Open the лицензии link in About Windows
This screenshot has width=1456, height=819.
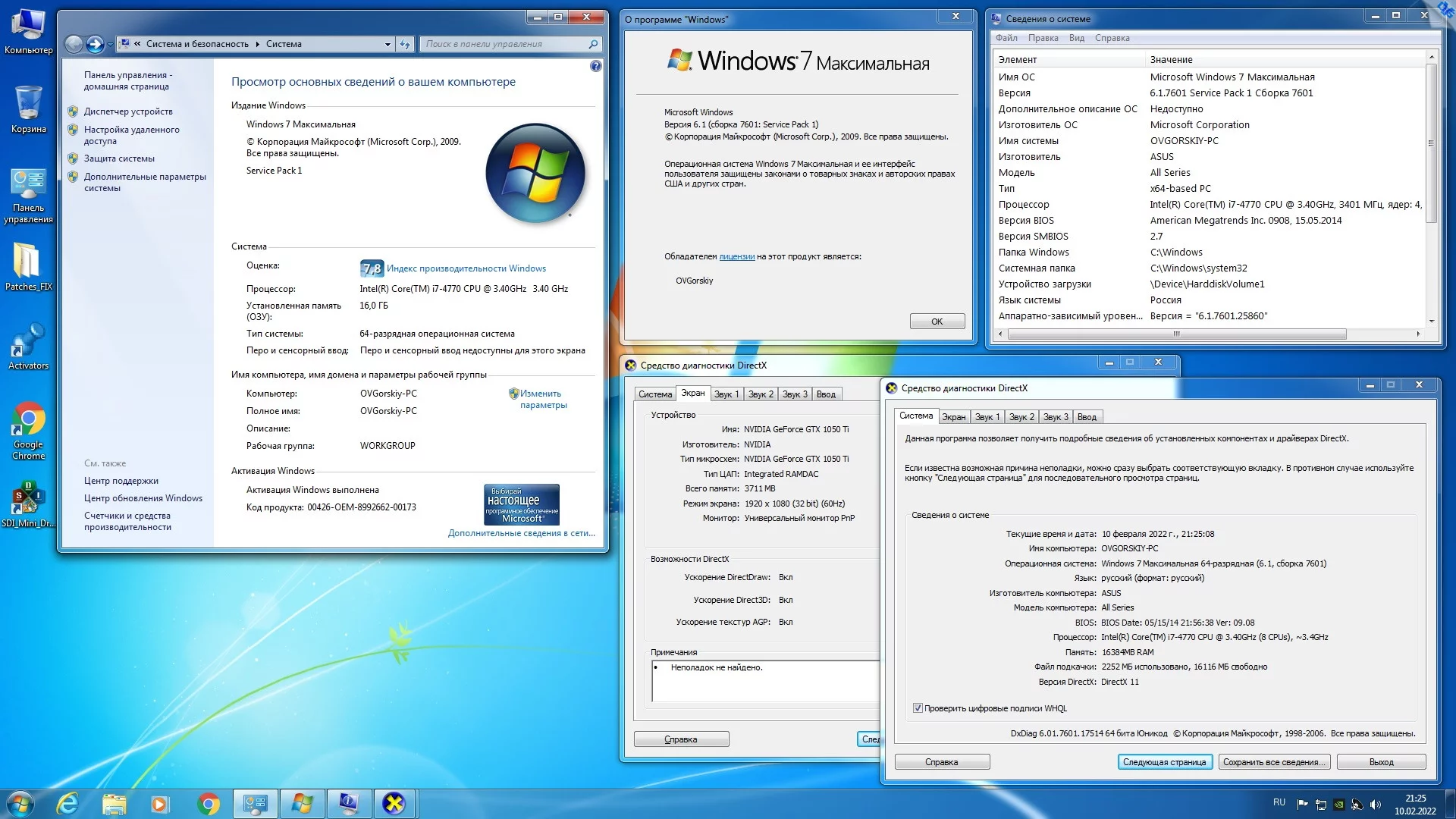point(736,256)
